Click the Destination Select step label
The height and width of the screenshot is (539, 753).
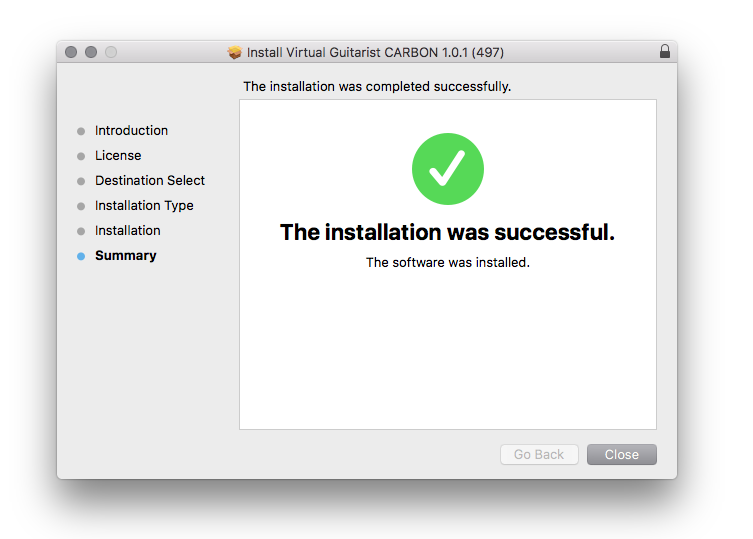150,181
